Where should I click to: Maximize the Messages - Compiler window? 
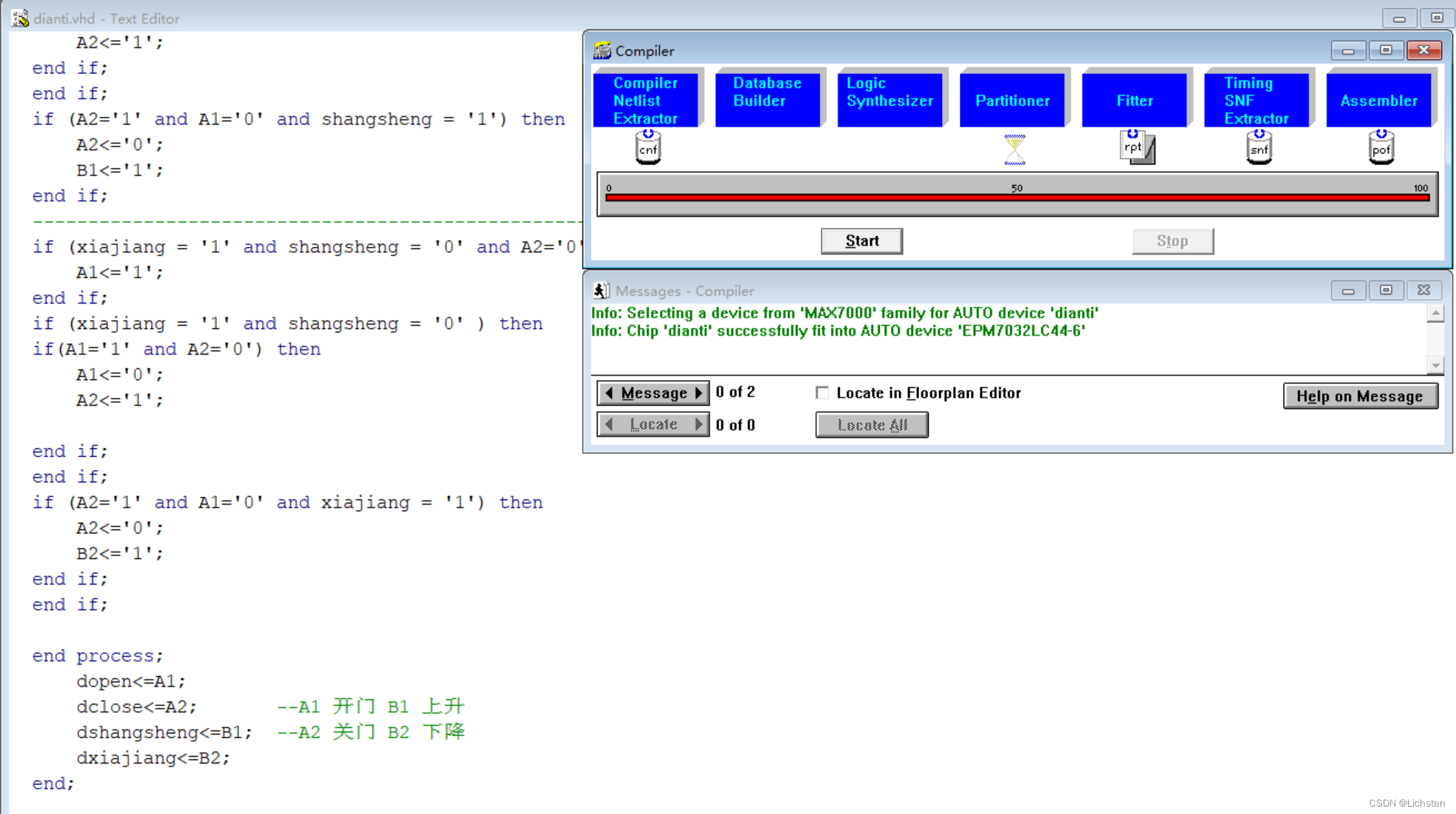[1386, 290]
